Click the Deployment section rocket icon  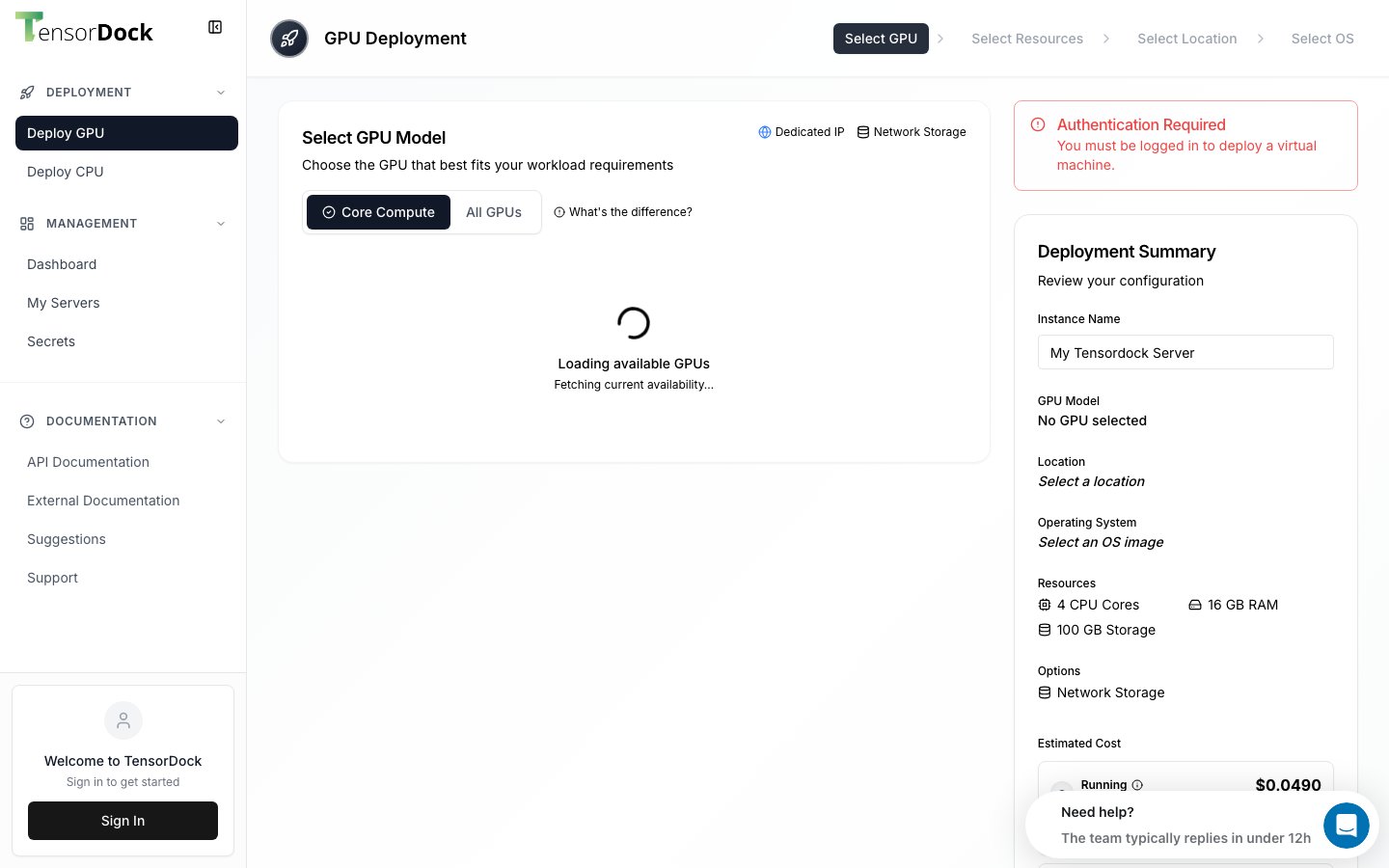point(27,93)
